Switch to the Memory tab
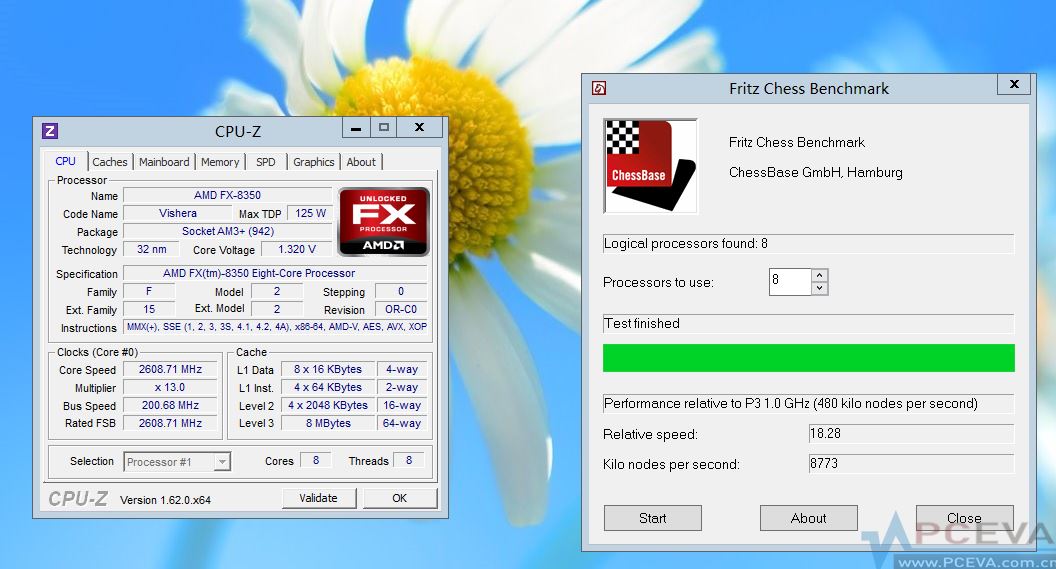The width and height of the screenshot is (1056, 569). [220, 162]
